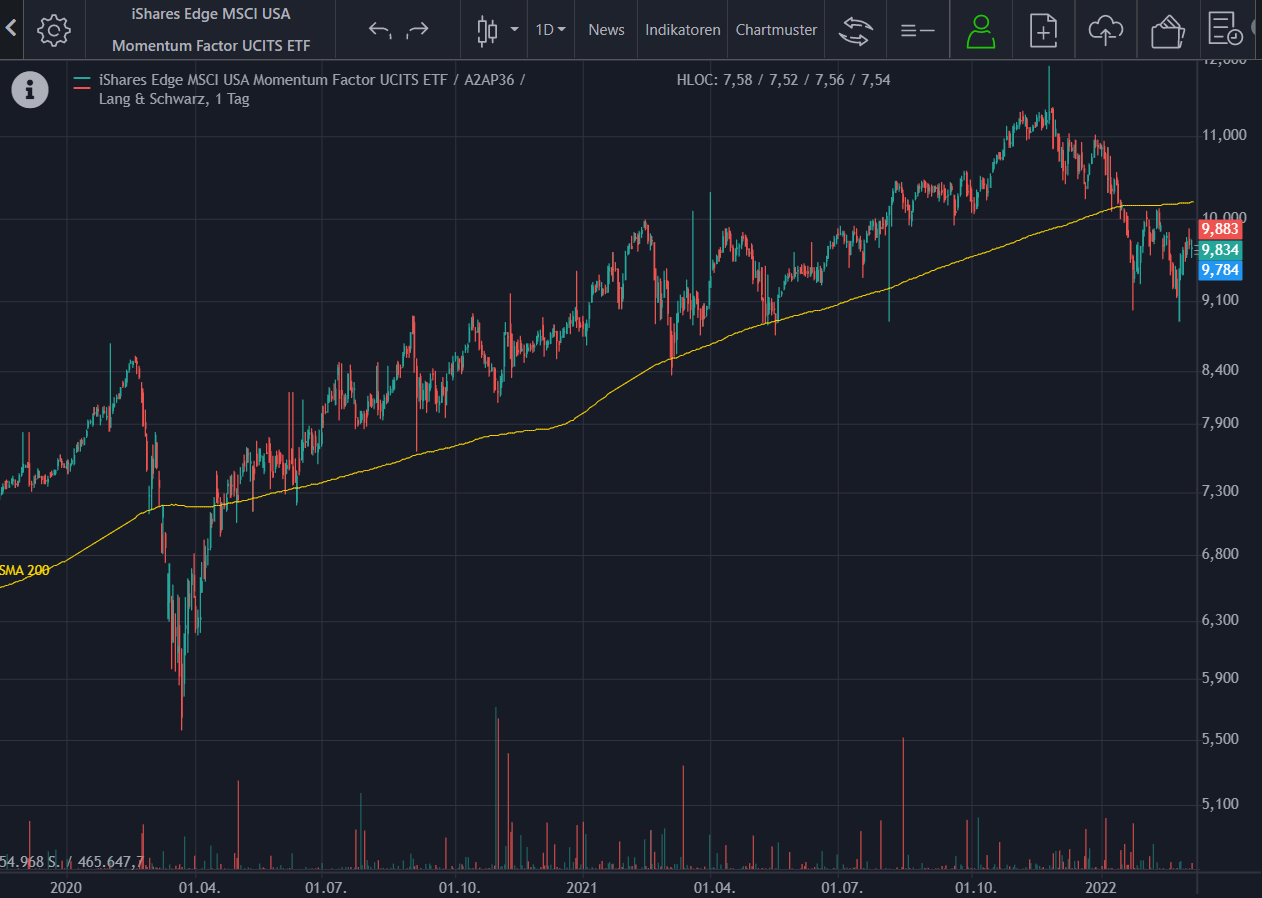Select the yellow SMA 200 label
The width and height of the screenshot is (1262, 898).
pyautogui.click(x=24, y=570)
